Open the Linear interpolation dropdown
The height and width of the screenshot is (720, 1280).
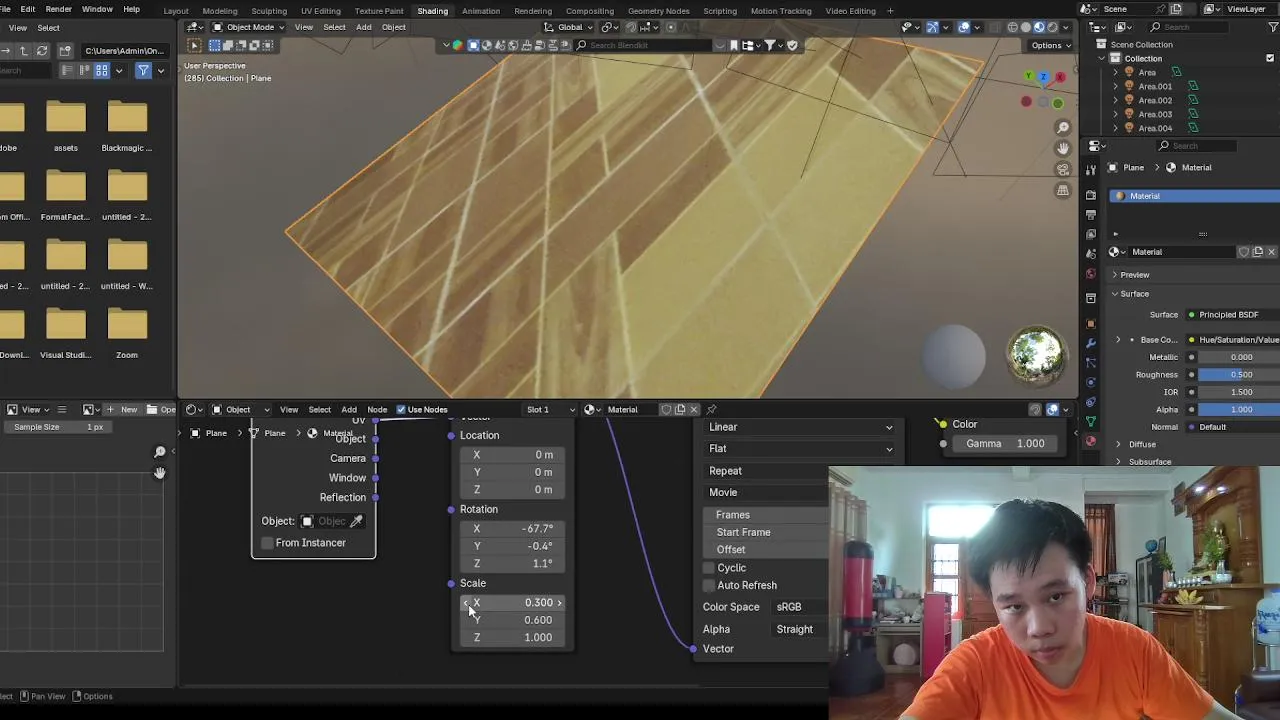click(799, 427)
